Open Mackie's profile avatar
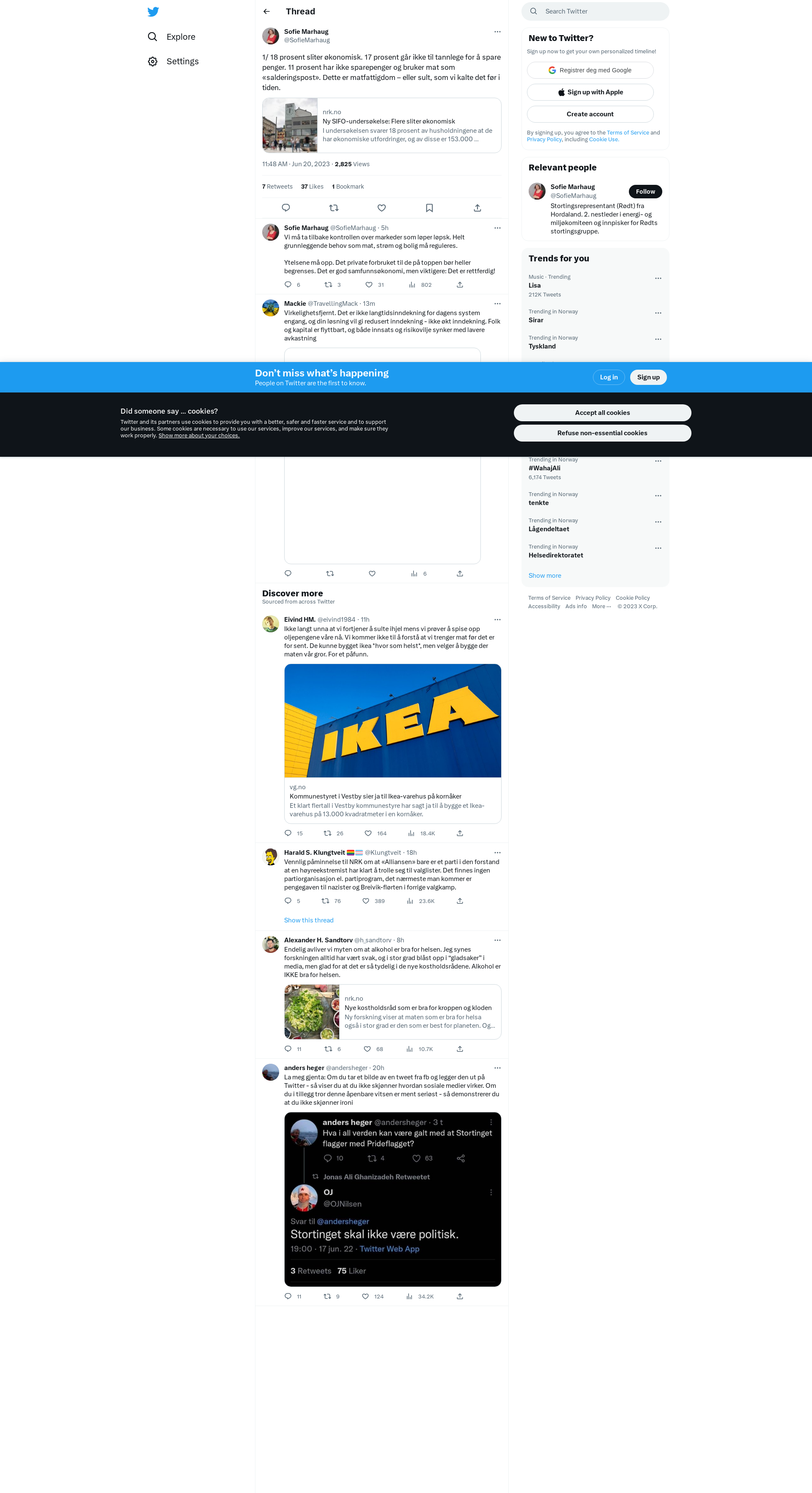812x1493 pixels. (x=271, y=308)
